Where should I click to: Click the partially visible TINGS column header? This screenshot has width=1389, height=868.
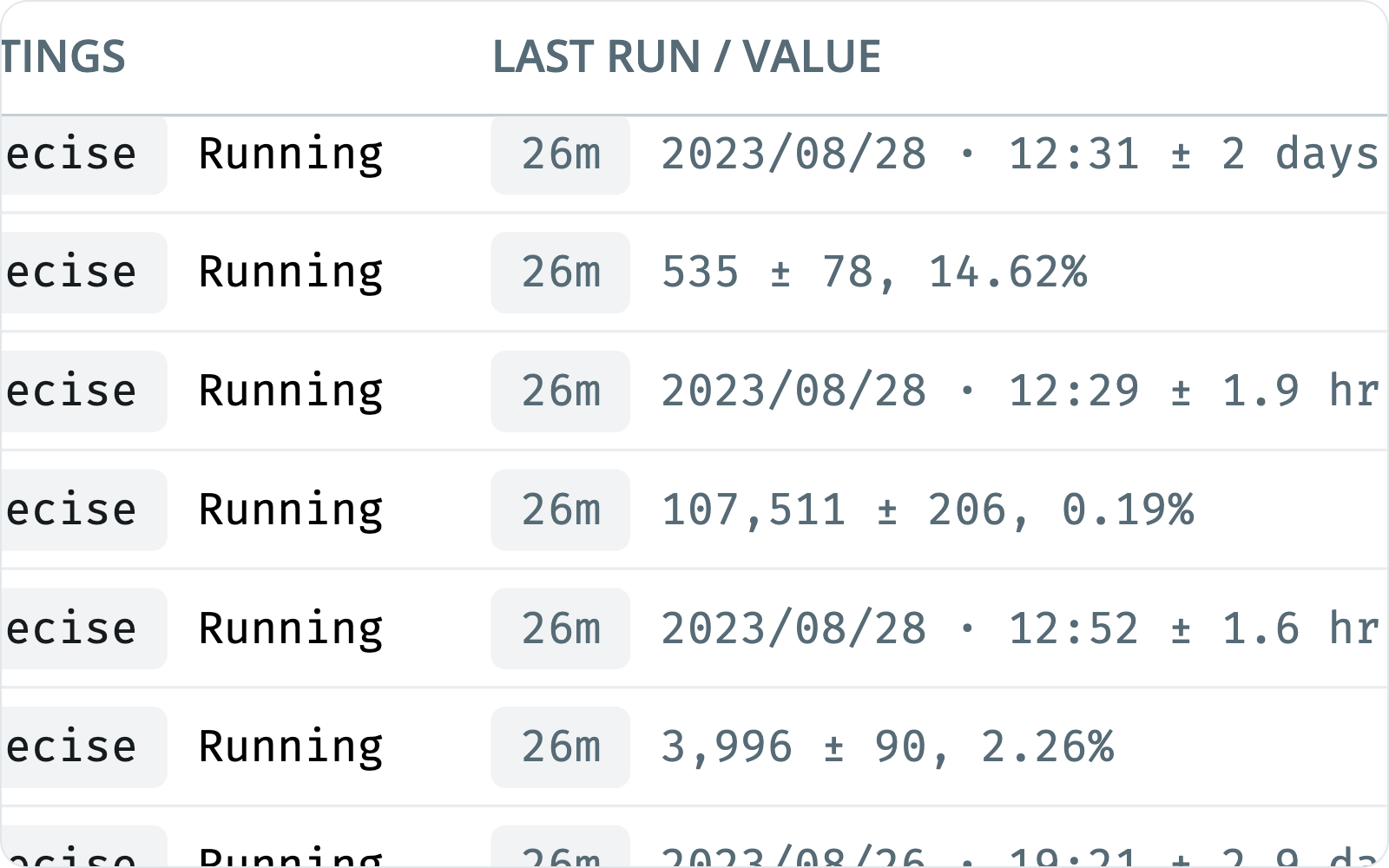point(63,57)
